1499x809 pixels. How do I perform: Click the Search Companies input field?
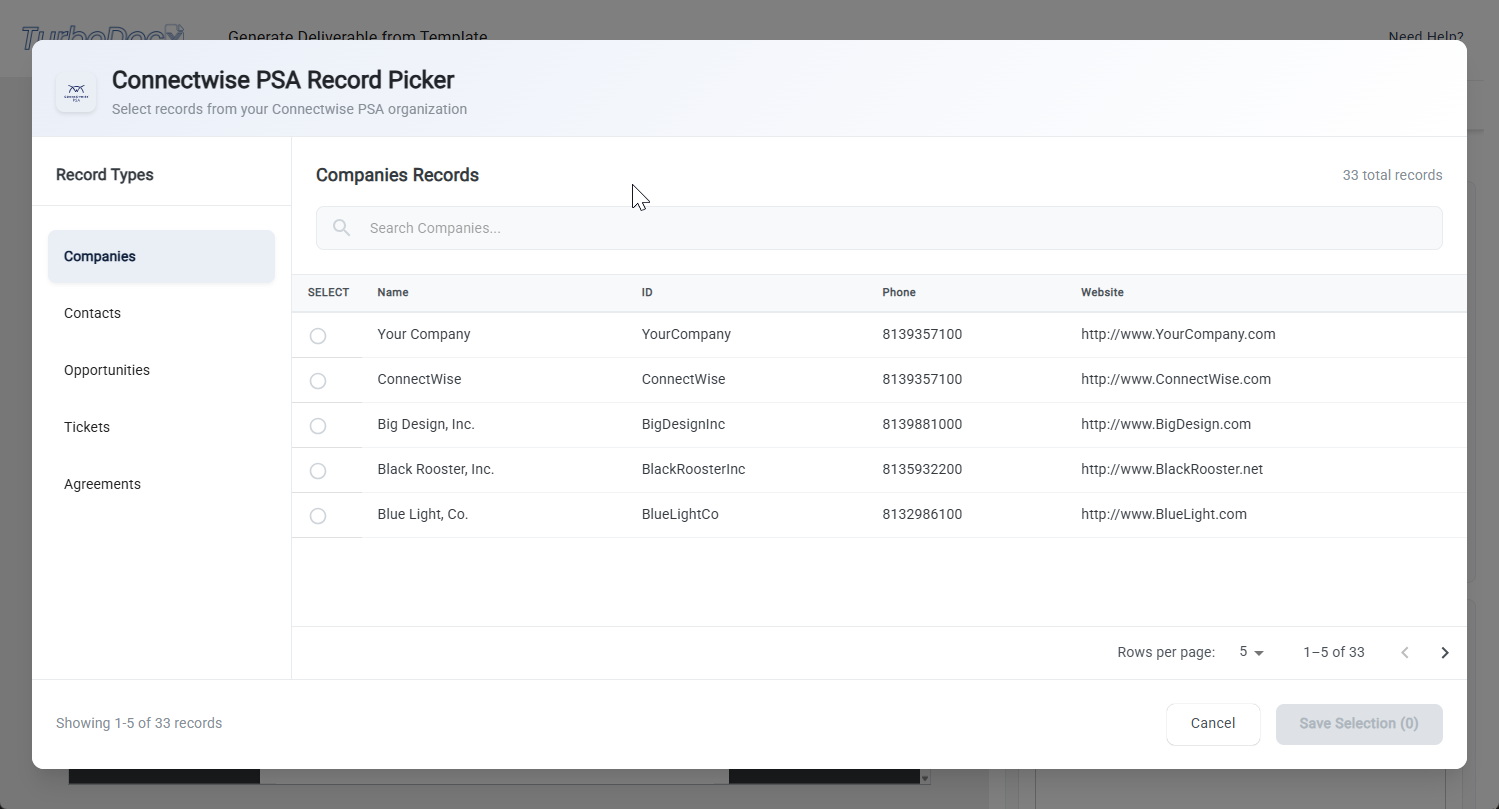(x=879, y=228)
